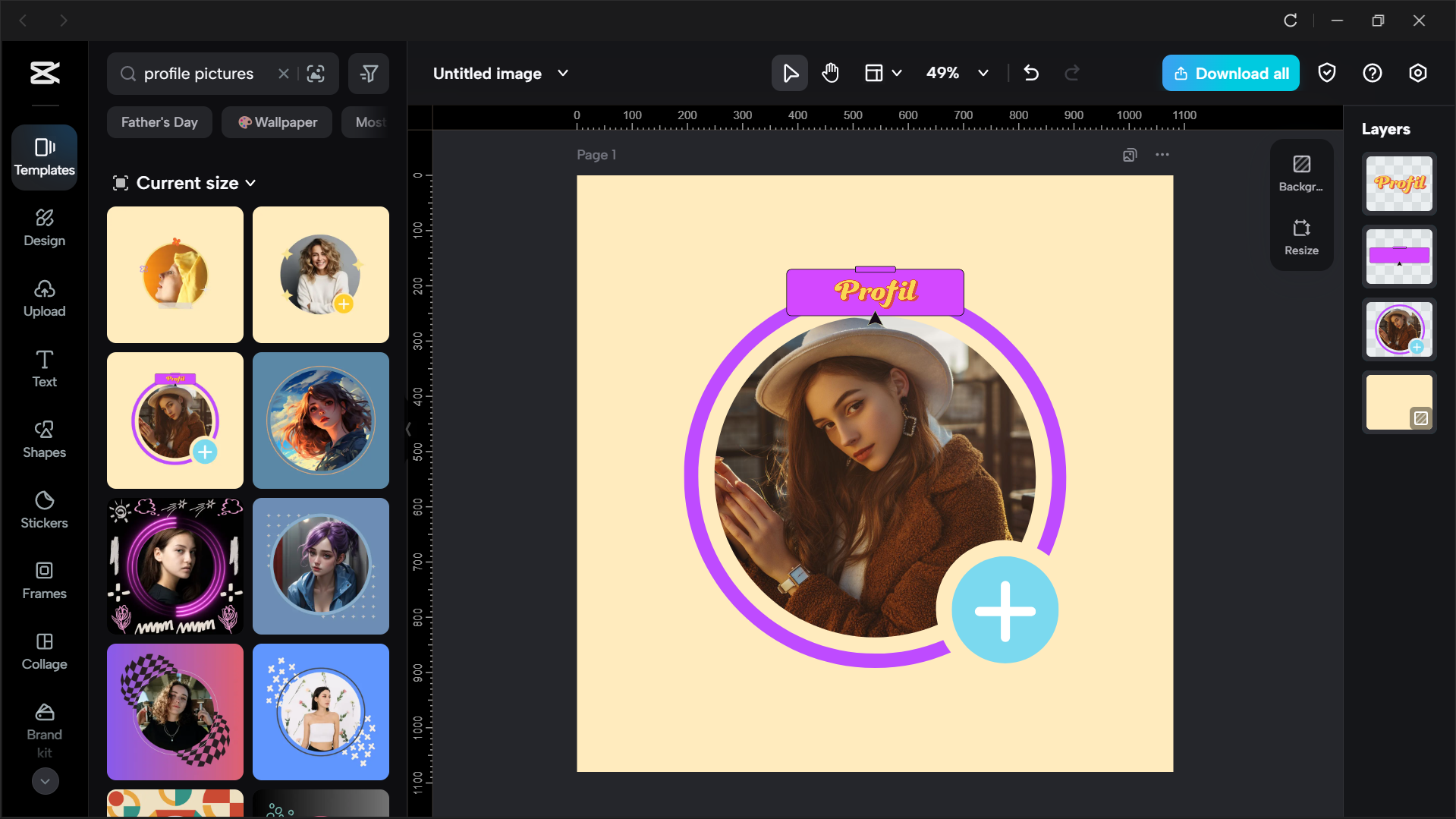
Task: Click the undo arrow
Action: click(x=1031, y=73)
